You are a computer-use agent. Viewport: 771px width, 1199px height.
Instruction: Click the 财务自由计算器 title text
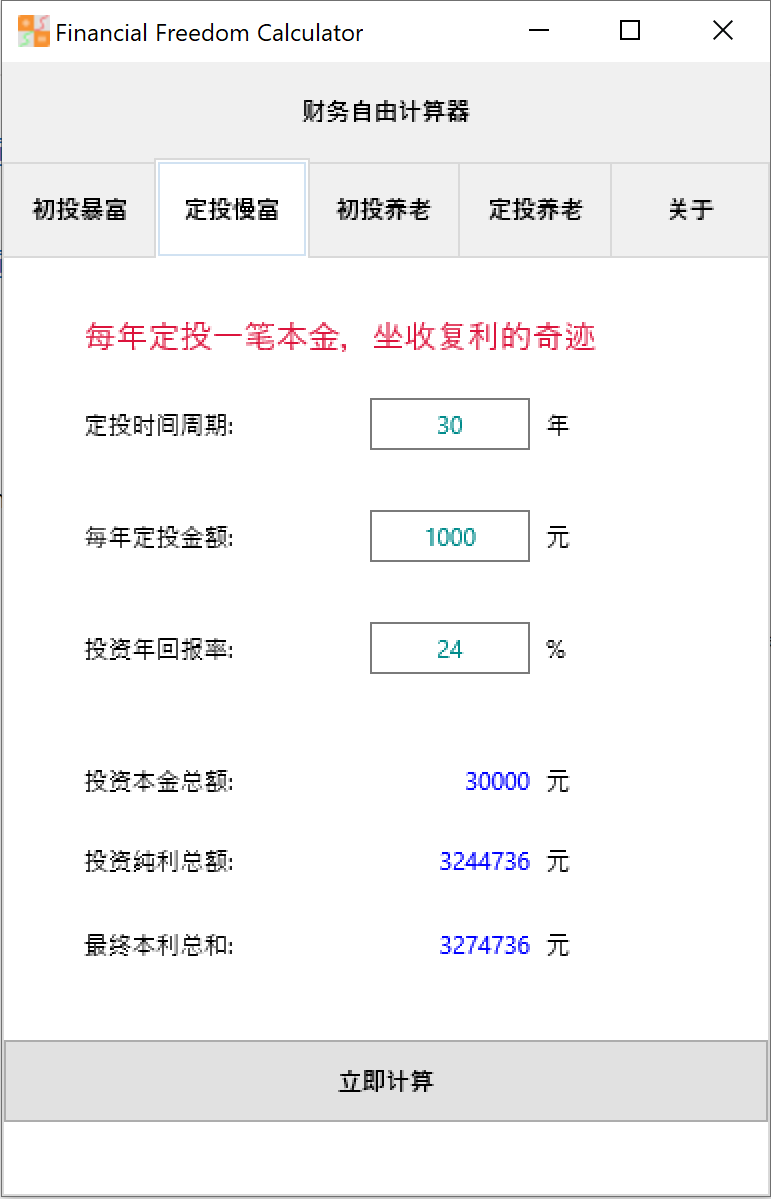[385, 112]
